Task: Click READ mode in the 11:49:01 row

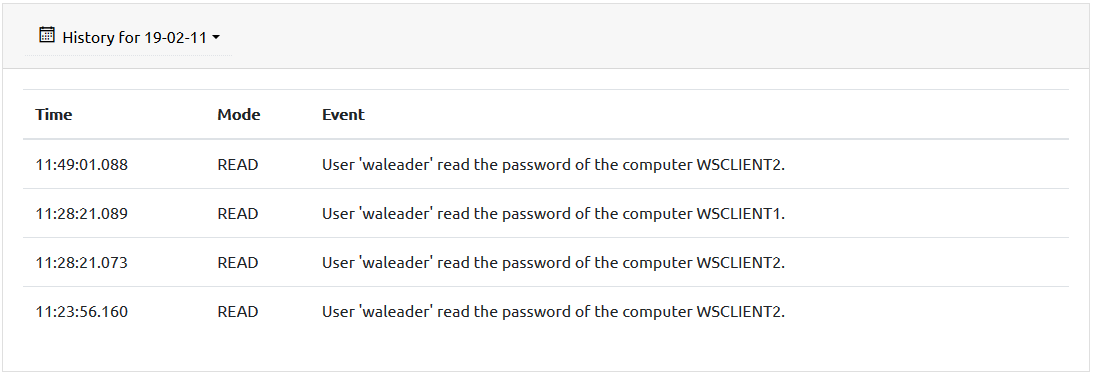Action: 238,165
